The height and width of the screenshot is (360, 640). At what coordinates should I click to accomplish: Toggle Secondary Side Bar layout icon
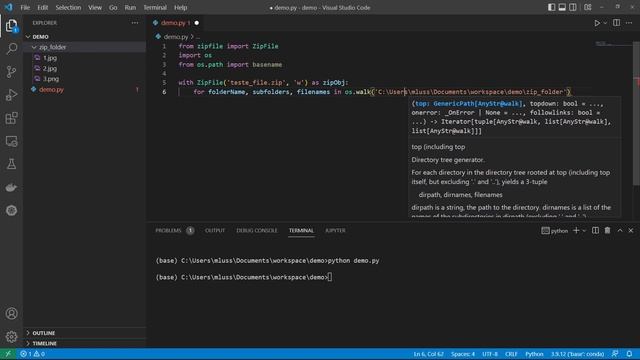(x=573, y=7)
